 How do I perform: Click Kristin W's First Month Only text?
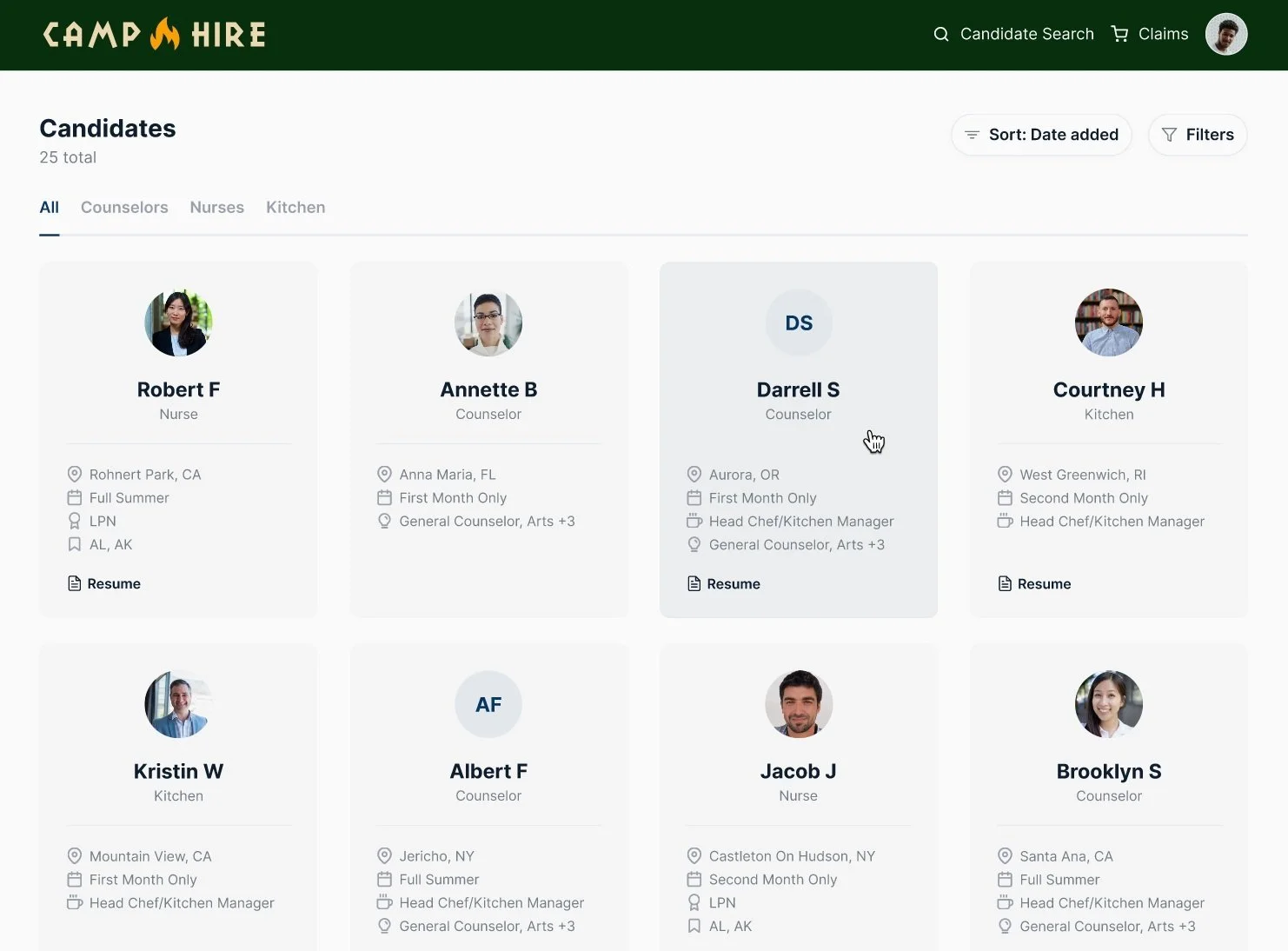coord(143,880)
